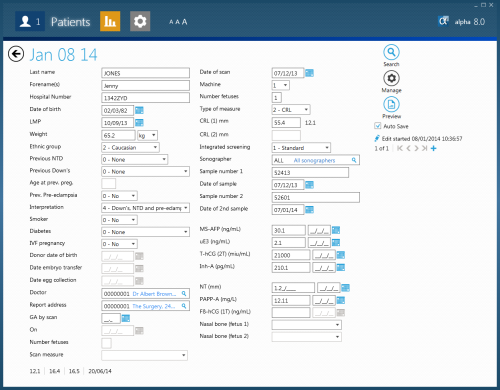500x390 pixels.
Task: Click the Manage gear icon
Action: (x=391, y=79)
